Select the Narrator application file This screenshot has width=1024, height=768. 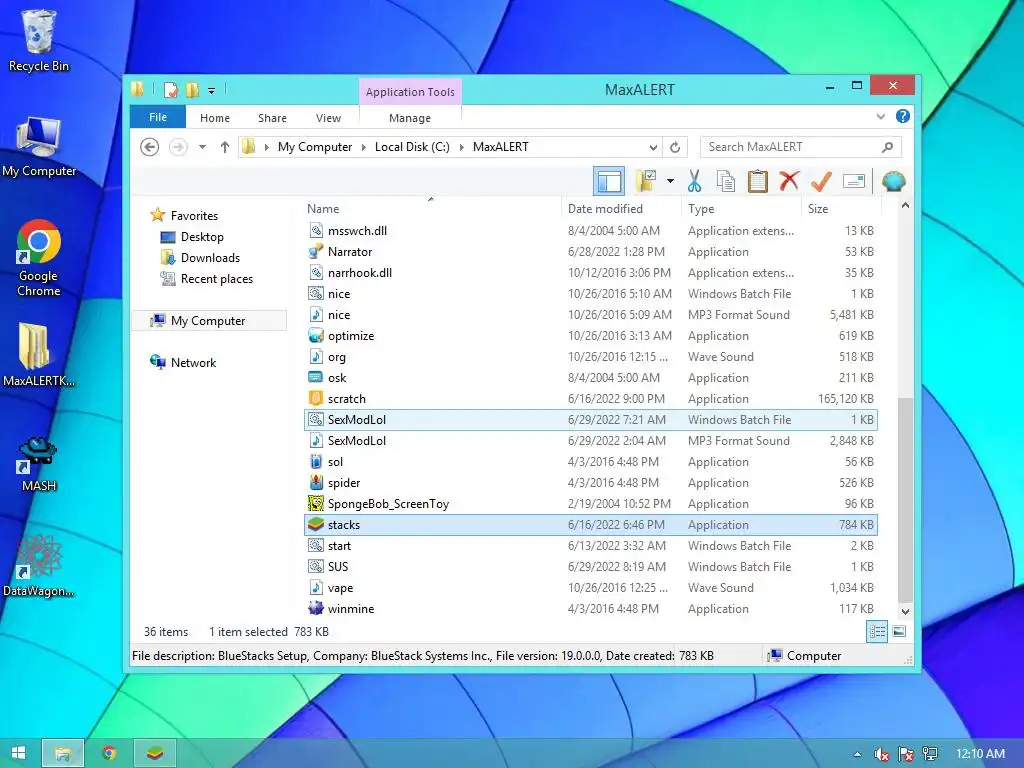(591, 251)
